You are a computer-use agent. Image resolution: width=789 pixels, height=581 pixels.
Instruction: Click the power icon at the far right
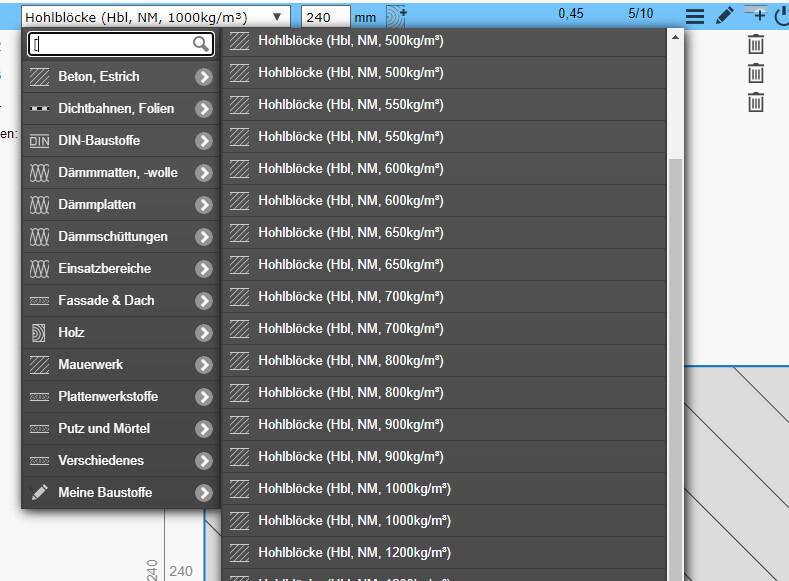coord(782,16)
